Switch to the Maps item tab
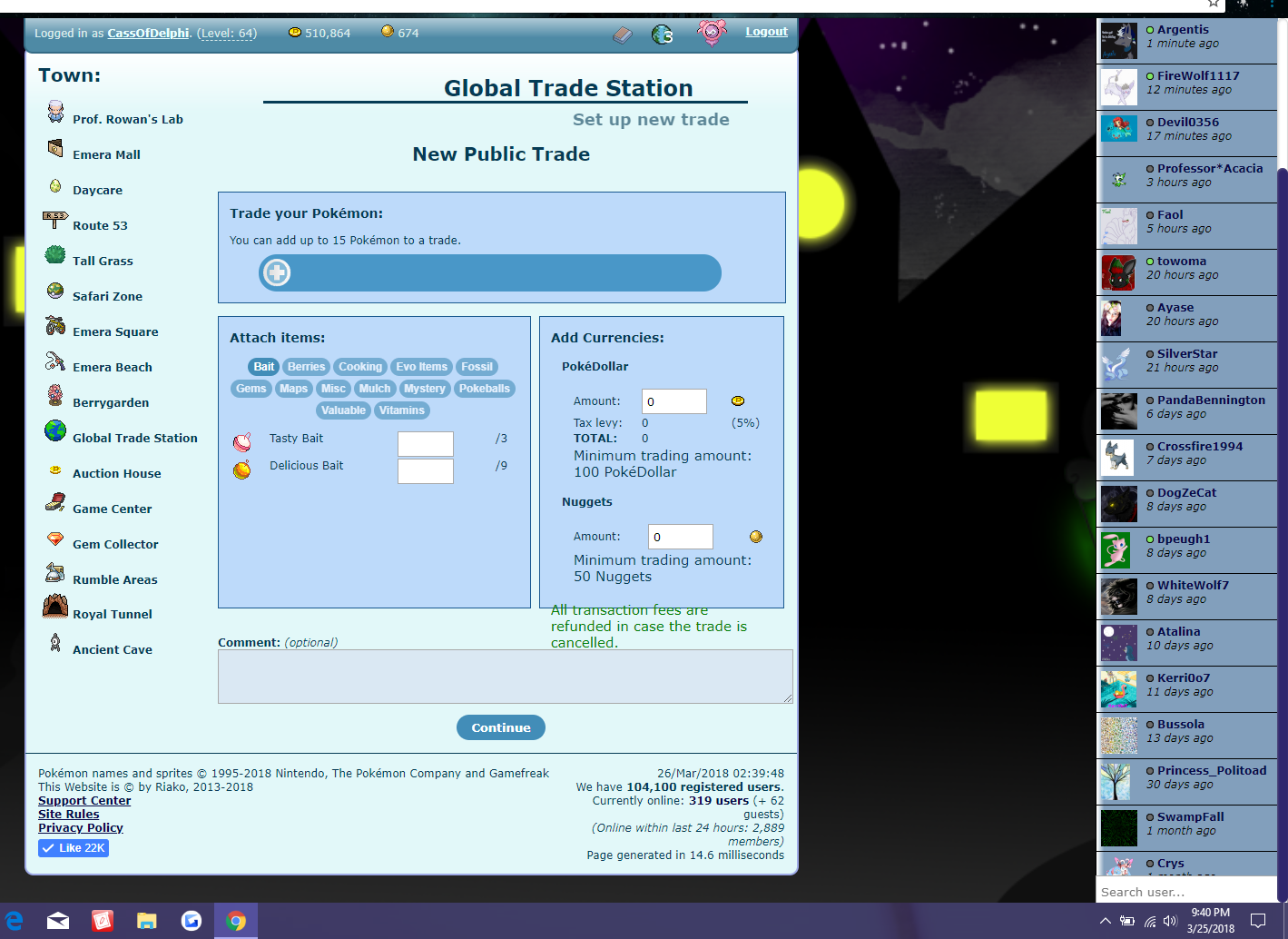Viewport: 1288px width, 939px height. pos(293,389)
